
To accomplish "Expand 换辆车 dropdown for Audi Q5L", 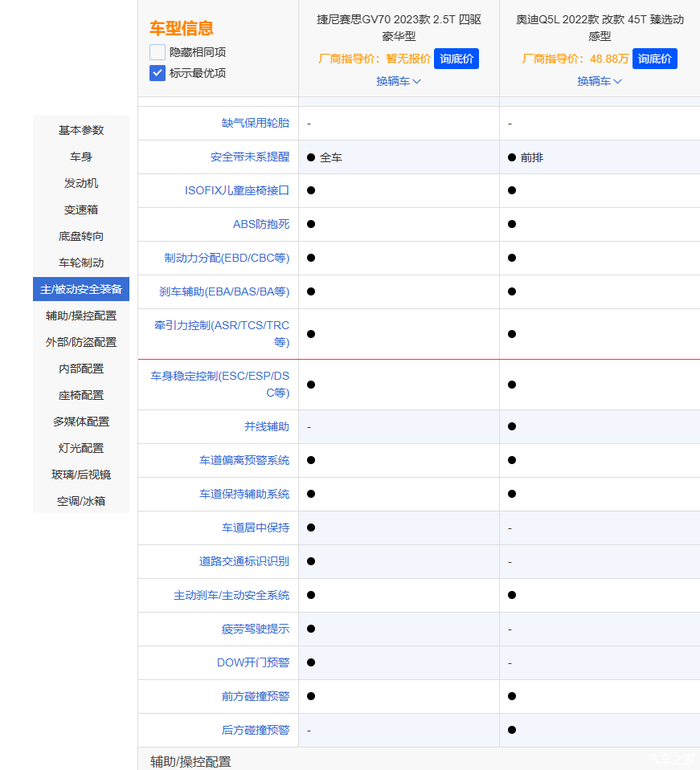I will pyautogui.click(x=599, y=81).
